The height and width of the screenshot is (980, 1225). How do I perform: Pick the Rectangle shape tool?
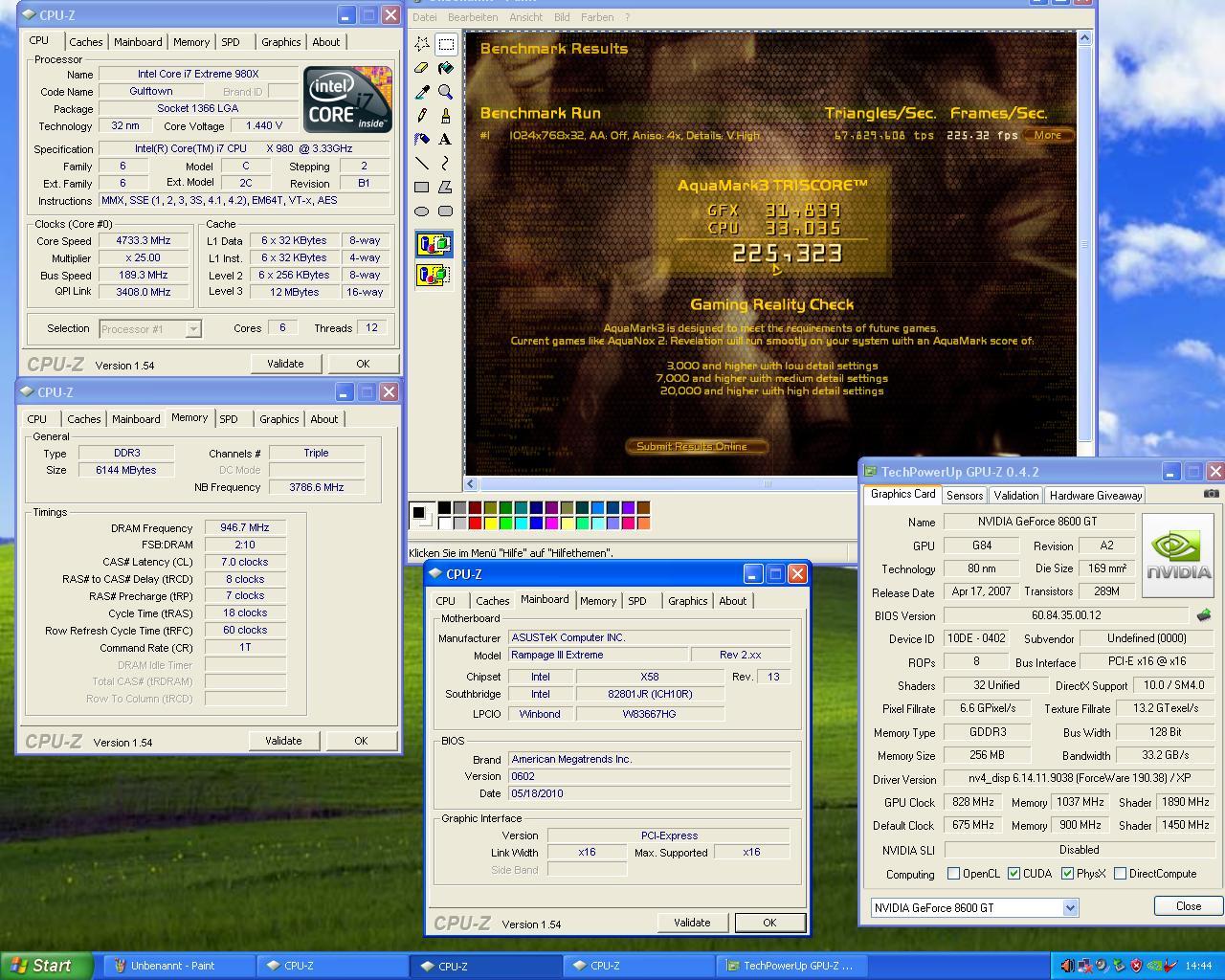click(422, 188)
